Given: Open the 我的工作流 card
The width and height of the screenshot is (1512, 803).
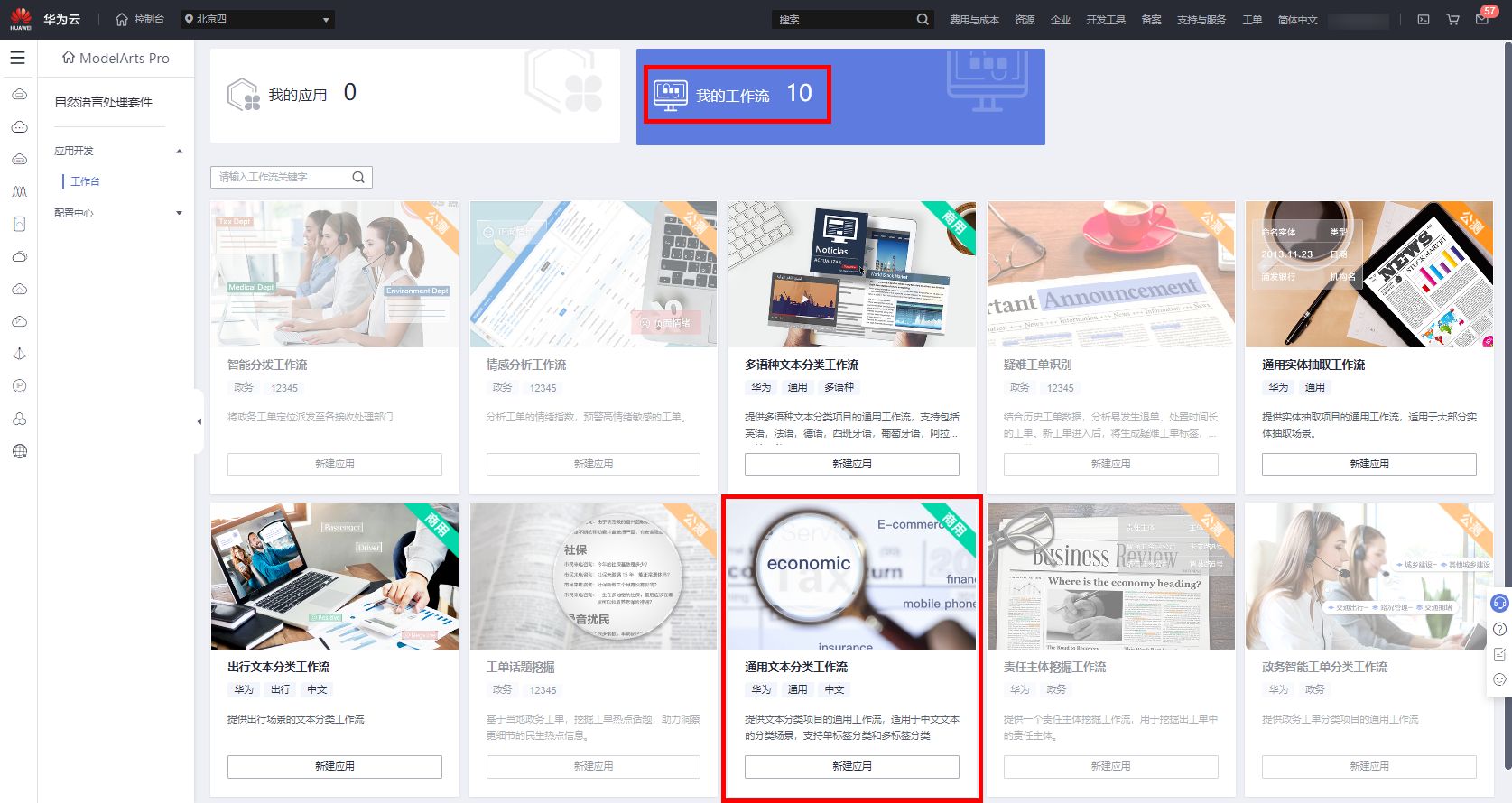Looking at the screenshot, I should pyautogui.click(x=737, y=94).
